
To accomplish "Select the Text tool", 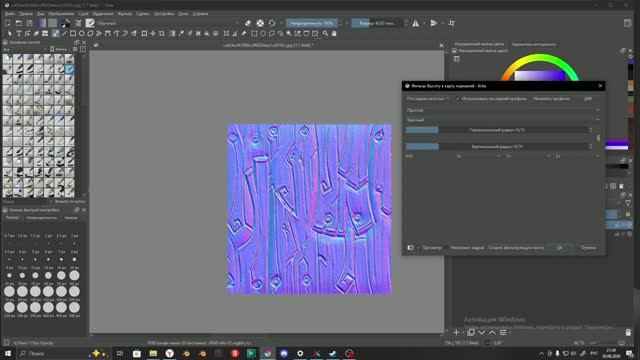I will (x=19, y=33).
